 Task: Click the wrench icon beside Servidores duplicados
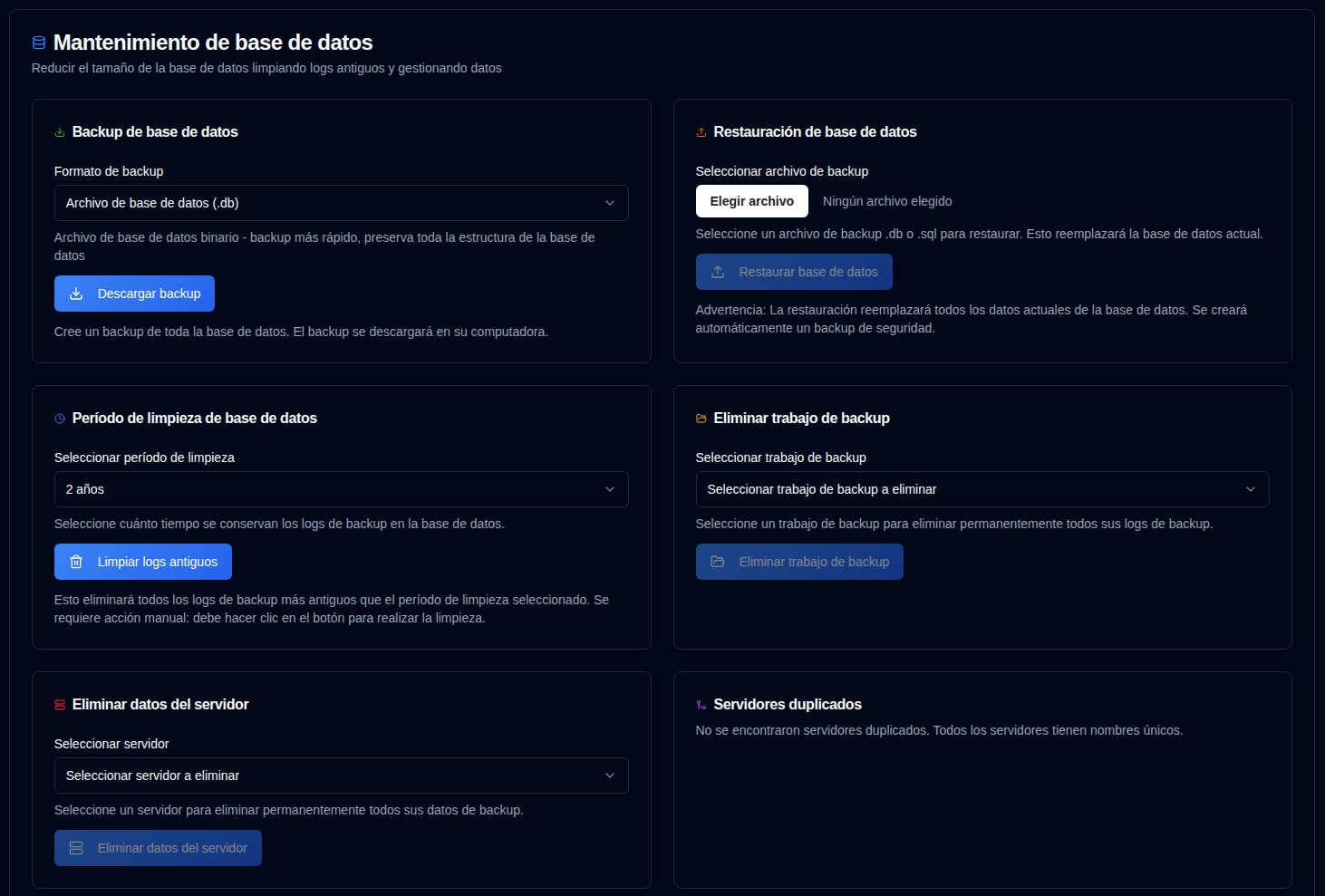(701, 704)
